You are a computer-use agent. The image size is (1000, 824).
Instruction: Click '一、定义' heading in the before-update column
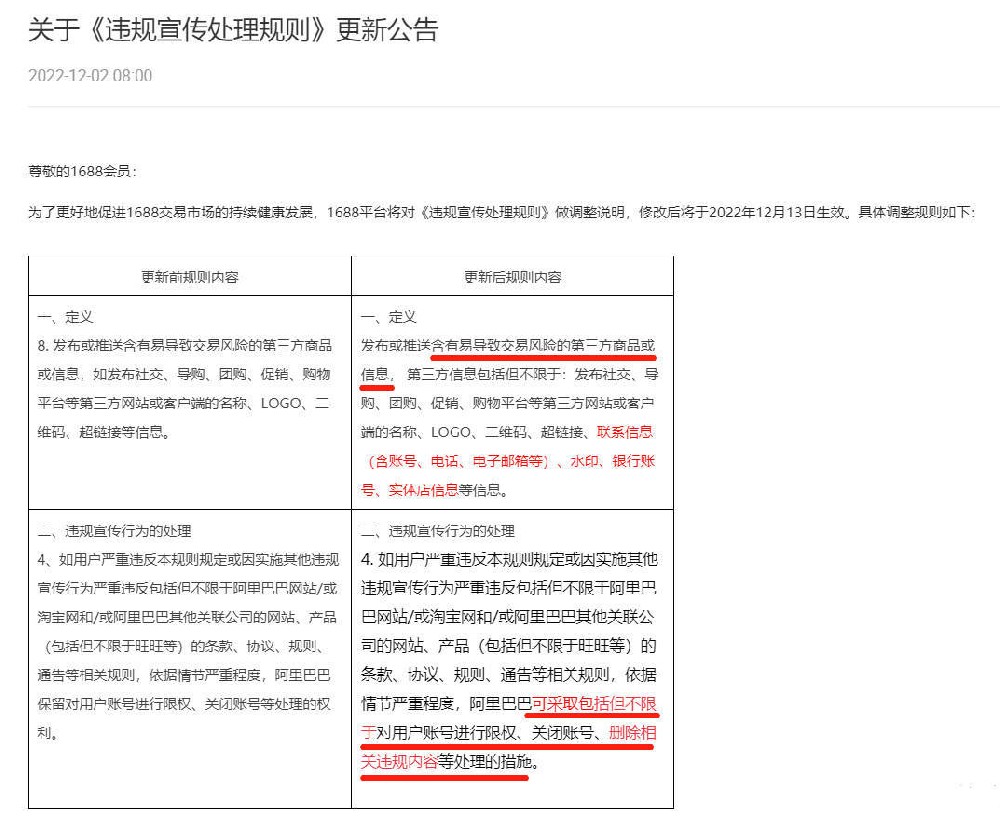pos(65,317)
